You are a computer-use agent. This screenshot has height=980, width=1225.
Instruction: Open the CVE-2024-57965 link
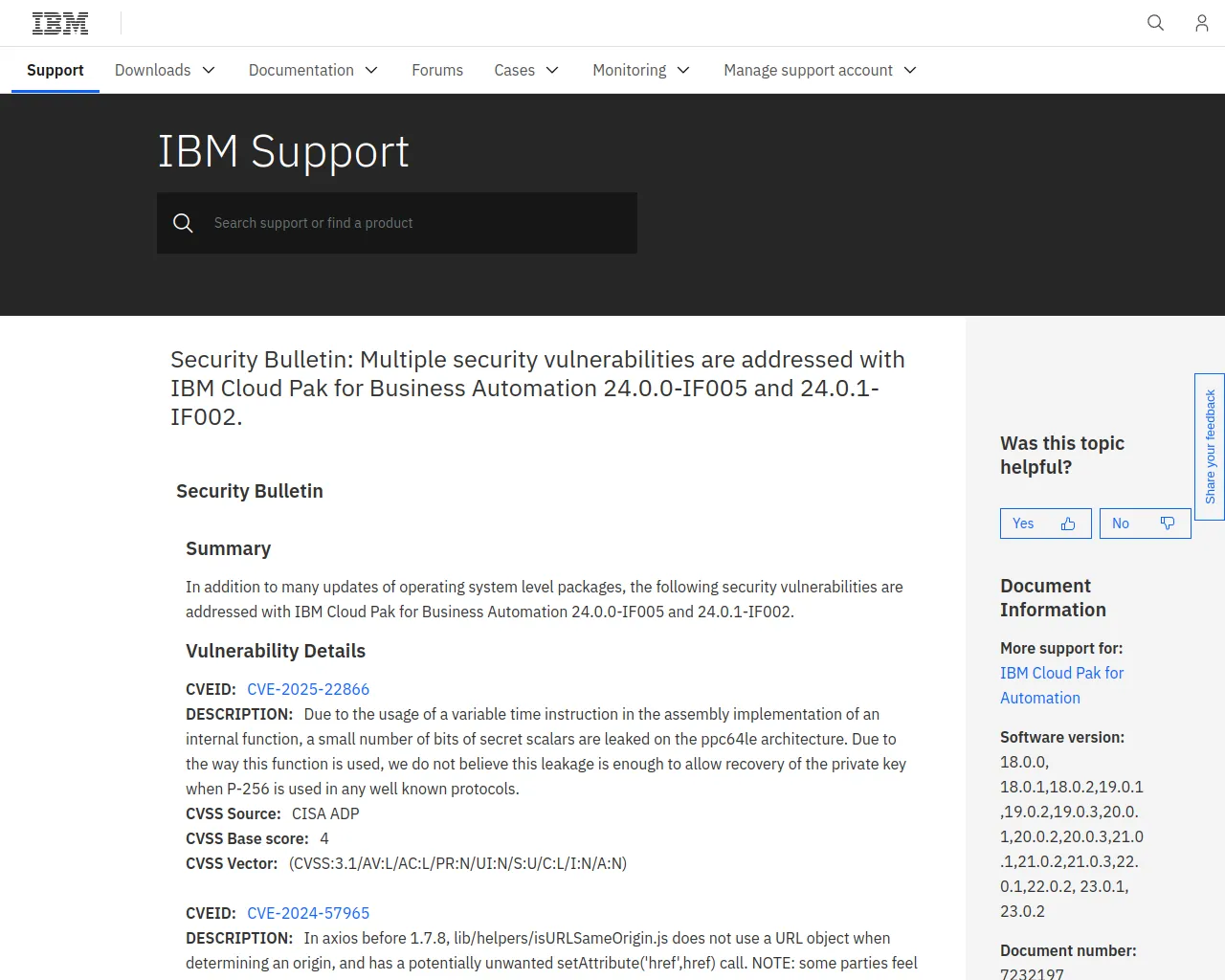click(308, 913)
